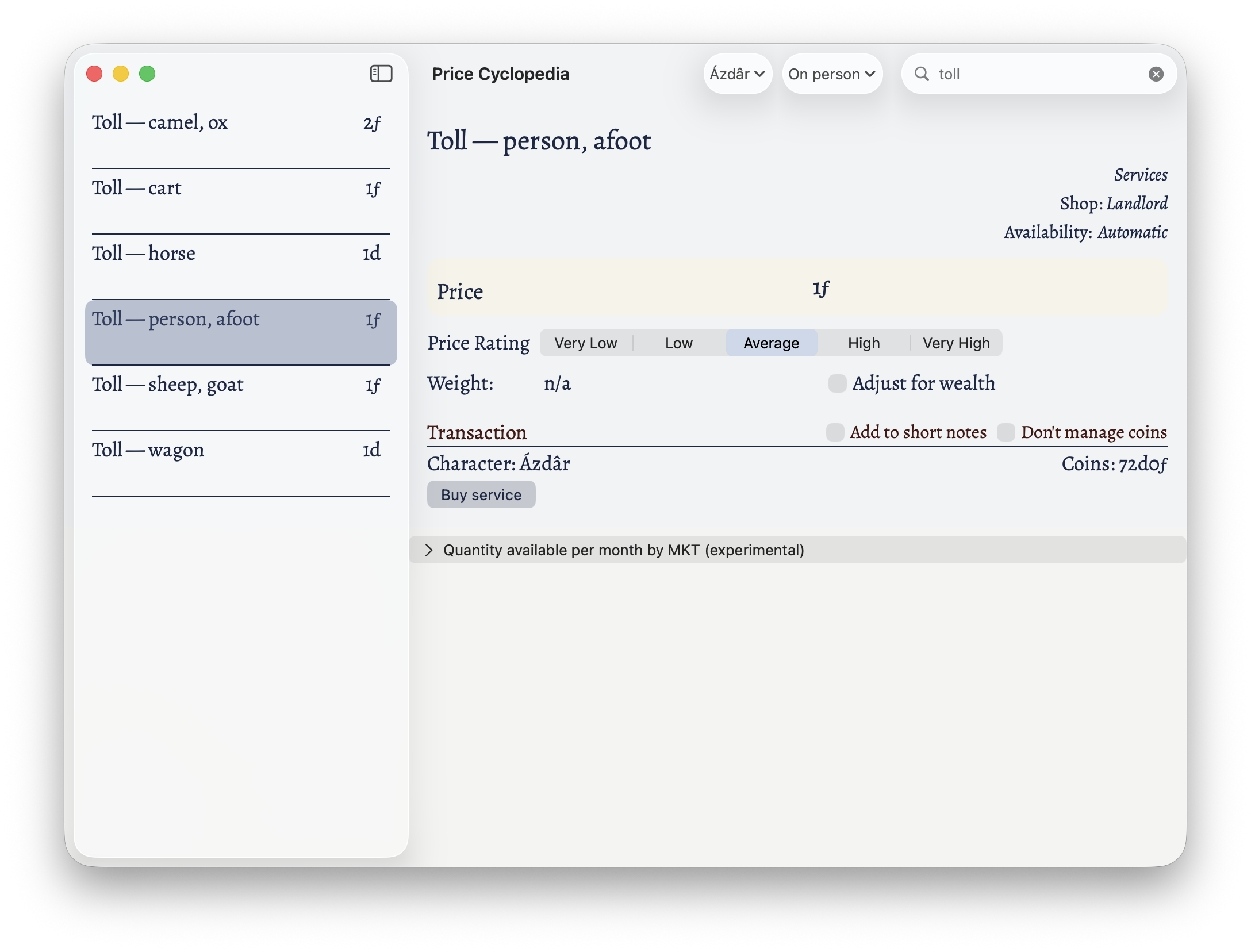Open the Ázdâr character dropdown
The height and width of the screenshot is (952, 1251).
click(737, 74)
